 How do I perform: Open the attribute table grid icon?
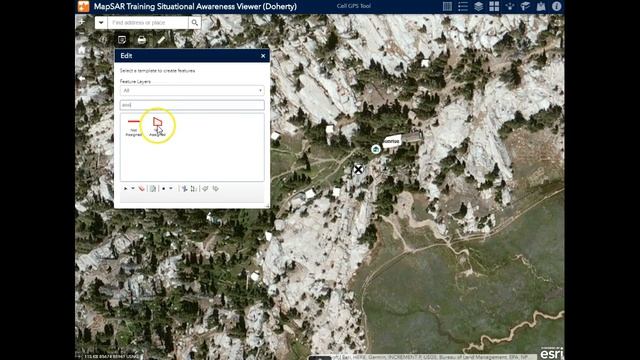click(447, 6)
